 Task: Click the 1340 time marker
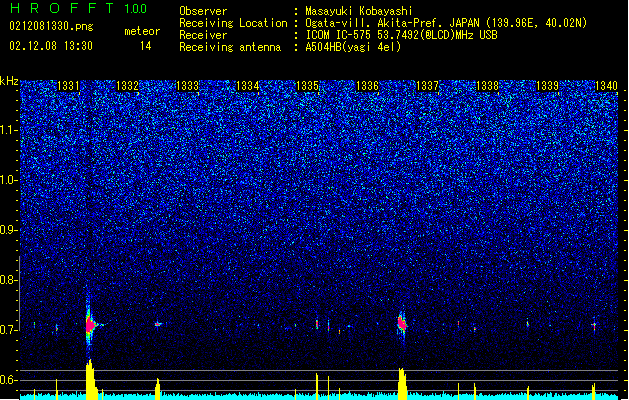(x=607, y=86)
